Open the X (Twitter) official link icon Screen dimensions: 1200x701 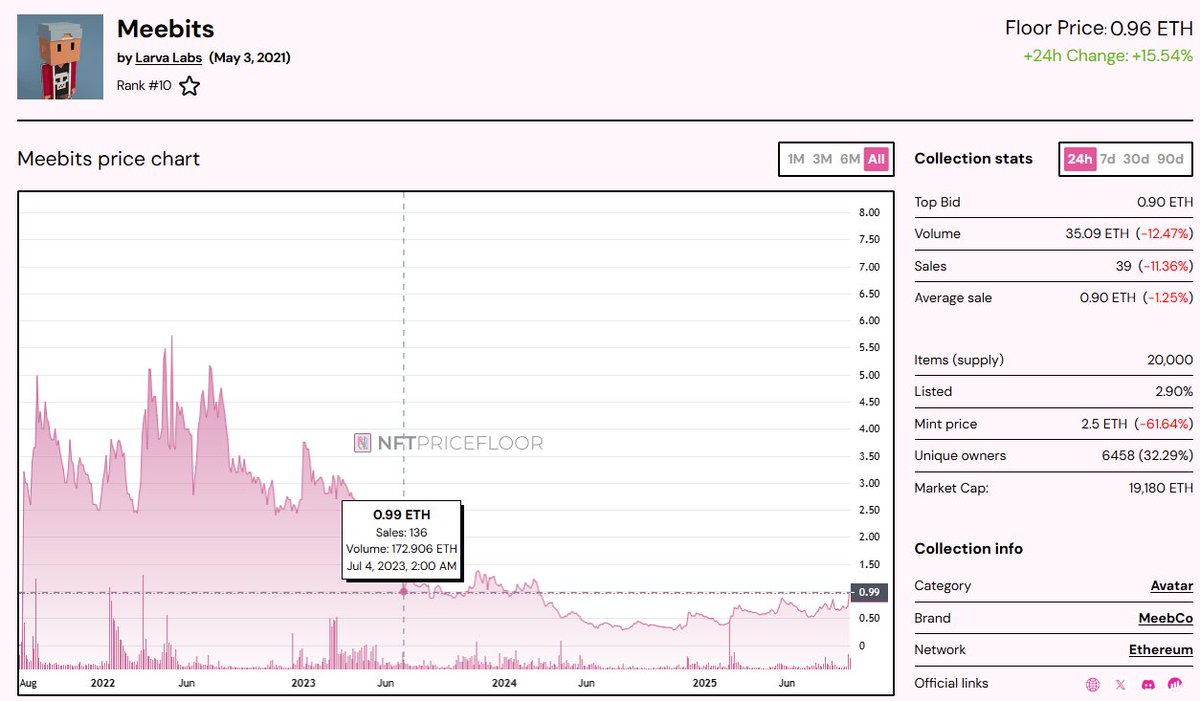click(x=1120, y=685)
